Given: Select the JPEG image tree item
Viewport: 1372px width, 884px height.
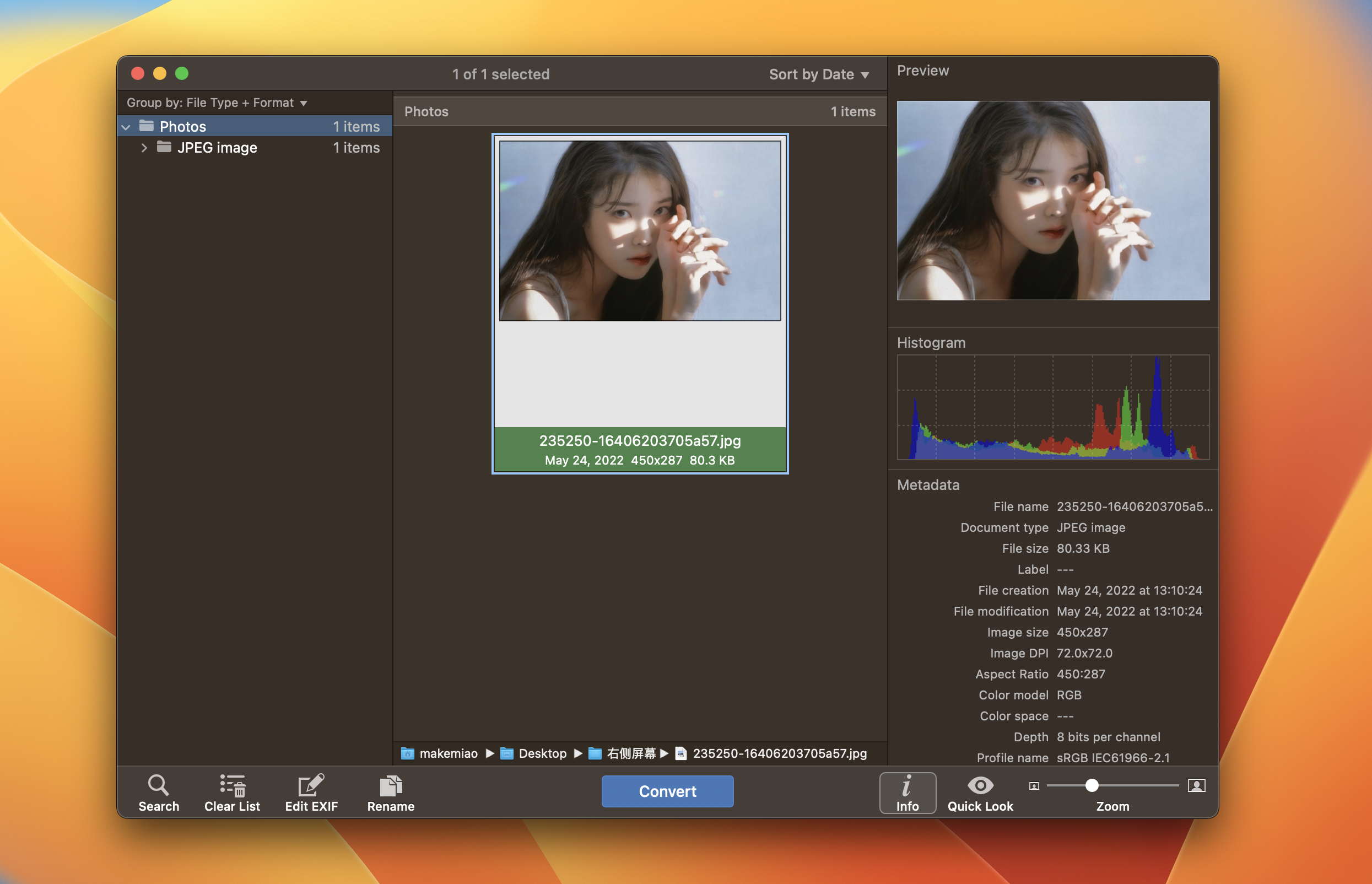Looking at the screenshot, I should (x=217, y=148).
